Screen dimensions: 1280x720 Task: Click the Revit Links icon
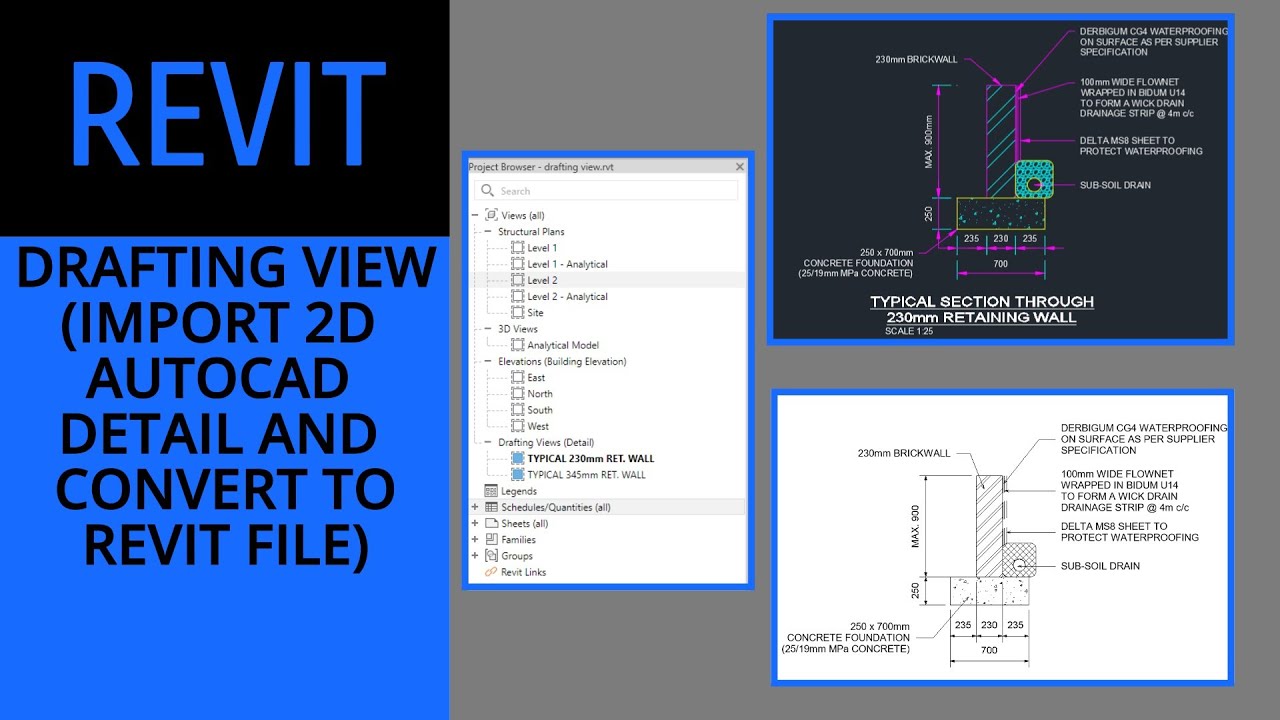[x=491, y=572]
